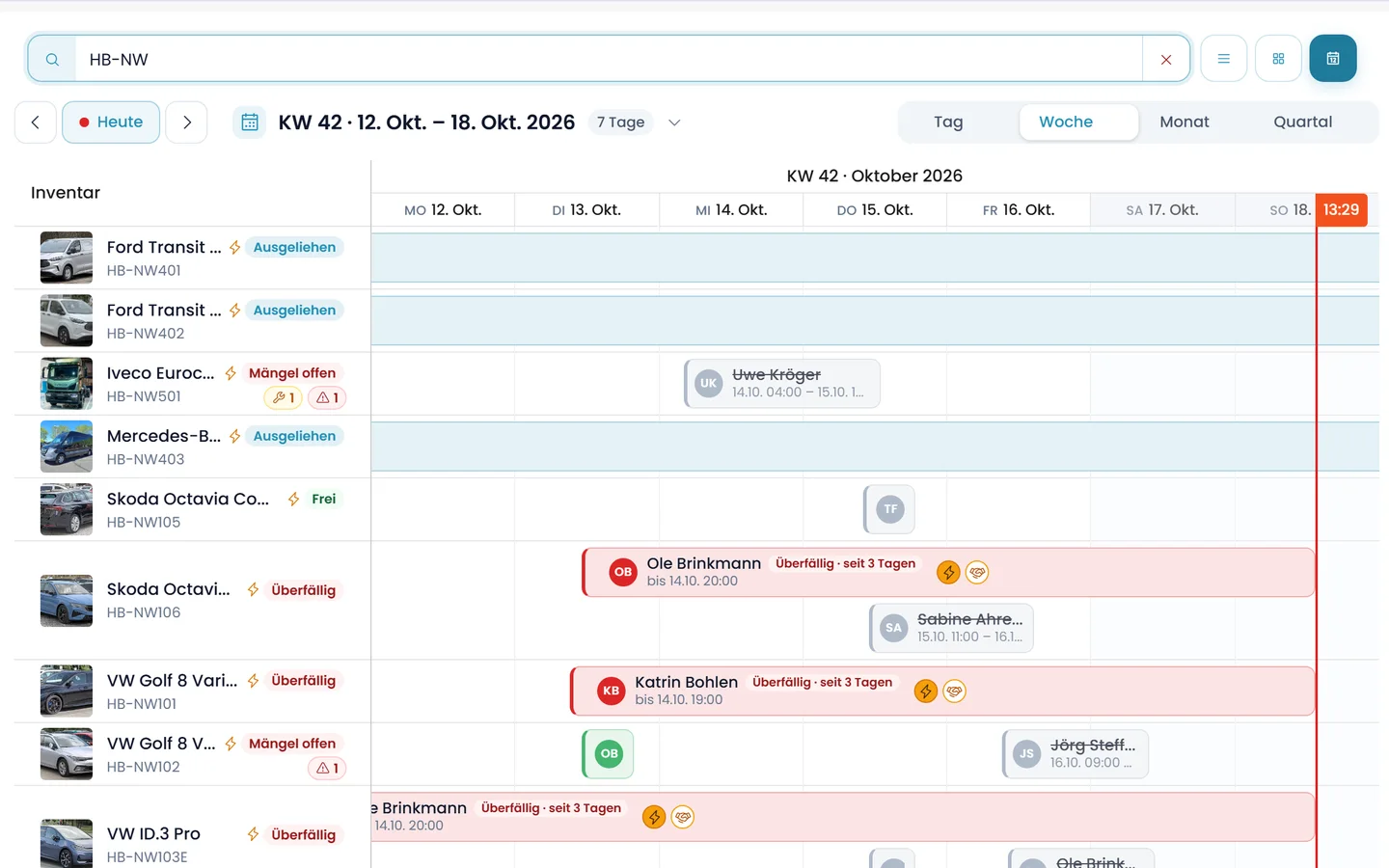Open the Iveco Eurocargo vehicle thumbnail
The width and height of the screenshot is (1389, 868).
[x=67, y=384]
